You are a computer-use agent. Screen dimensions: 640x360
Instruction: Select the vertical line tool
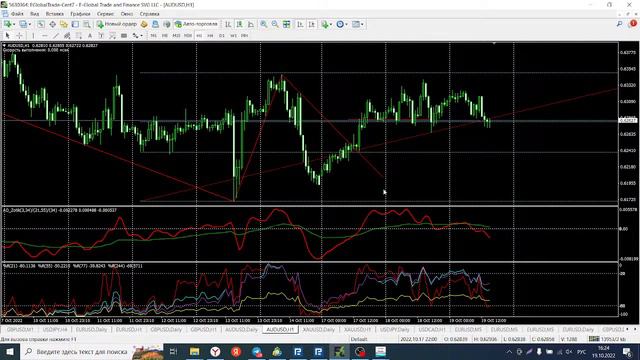point(33,36)
